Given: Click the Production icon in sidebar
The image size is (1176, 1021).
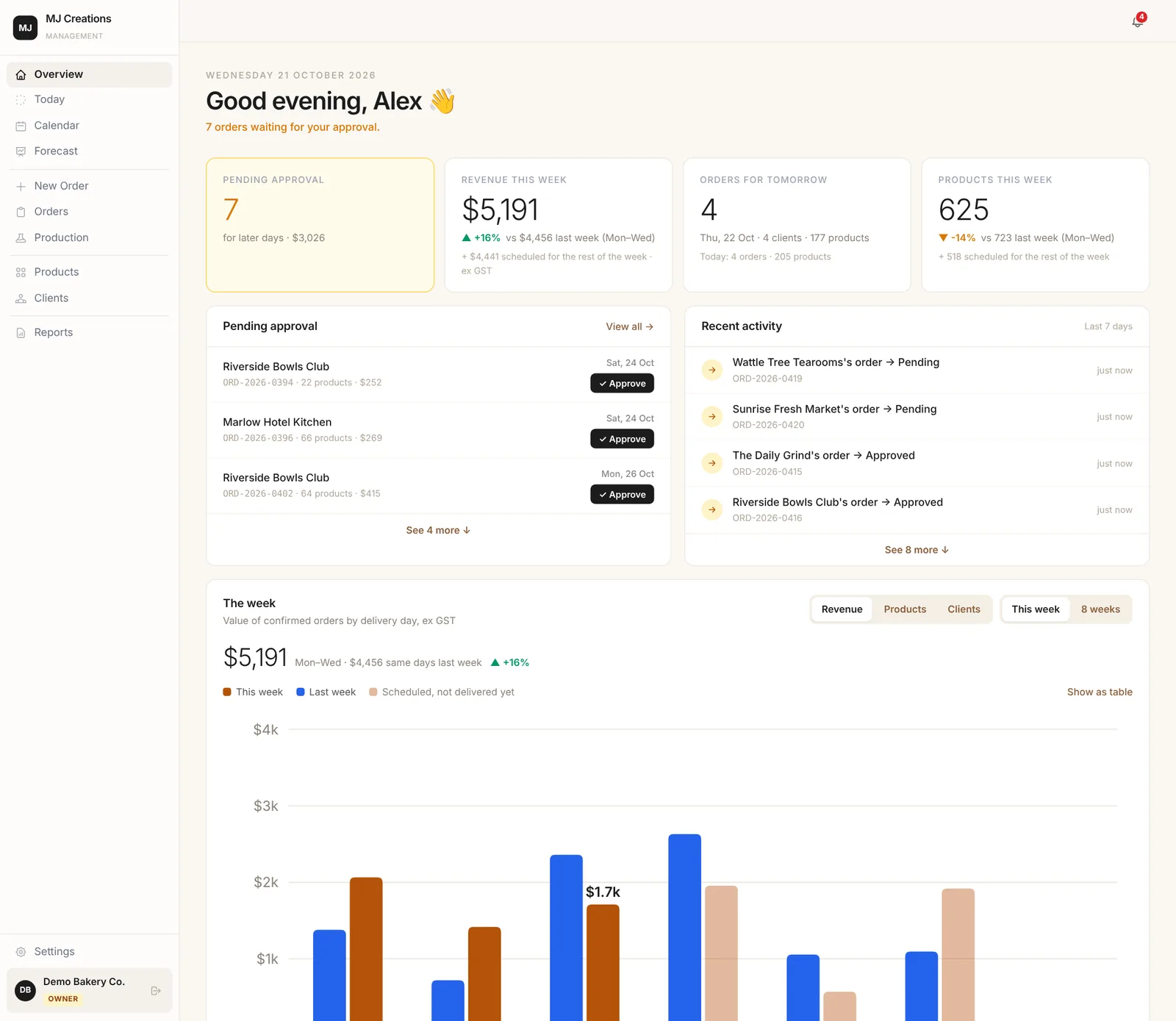Looking at the screenshot, I should pyautogui.click(x=21, y=238).
